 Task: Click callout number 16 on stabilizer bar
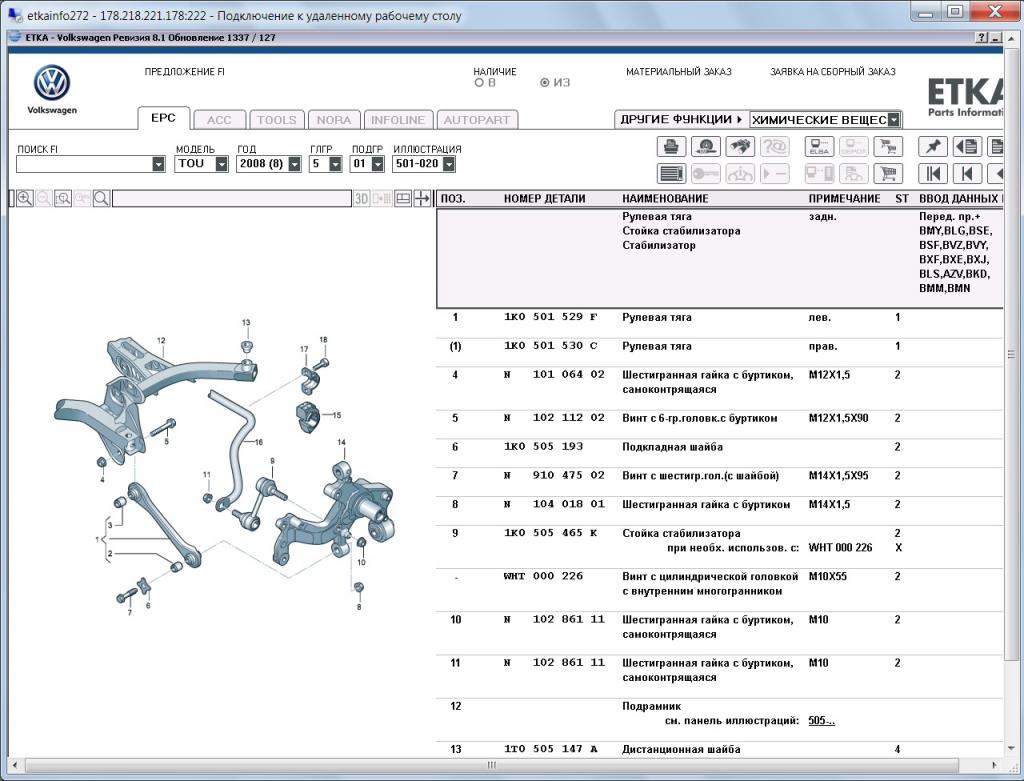pos(258,442)
